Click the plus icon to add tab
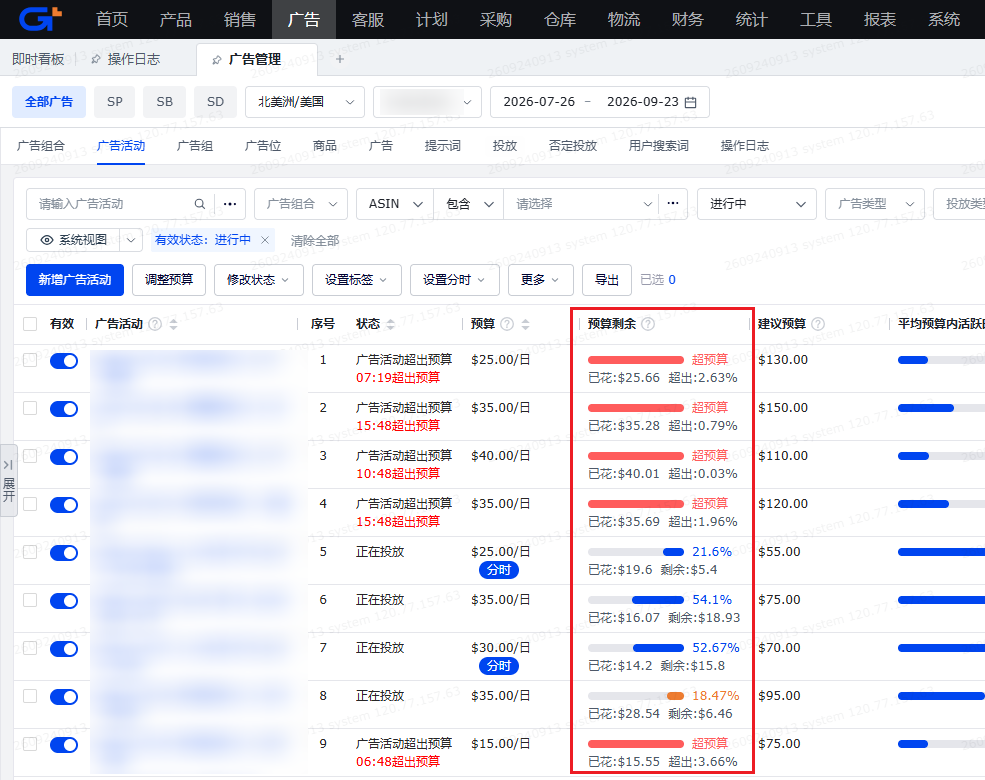985x780 pixels. (x=340, y=59)
